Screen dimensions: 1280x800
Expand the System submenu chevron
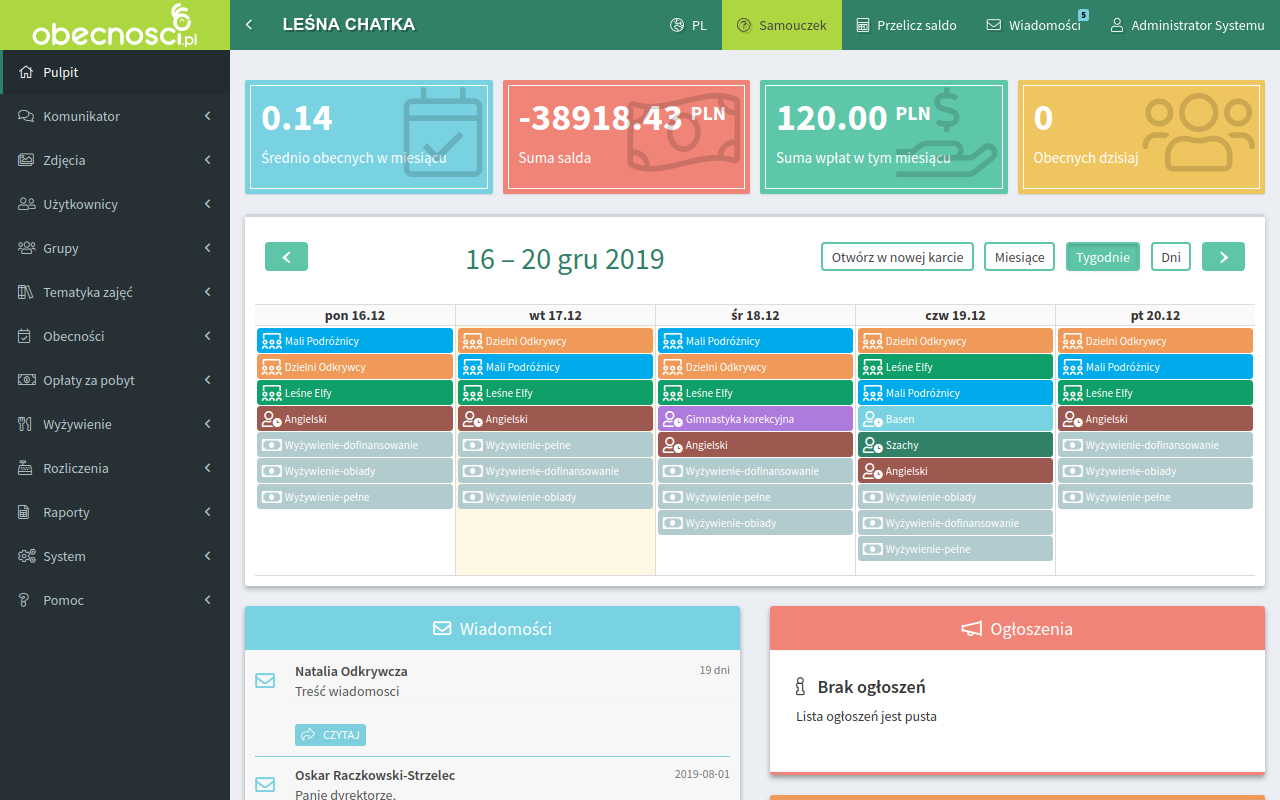click(207, 556)
